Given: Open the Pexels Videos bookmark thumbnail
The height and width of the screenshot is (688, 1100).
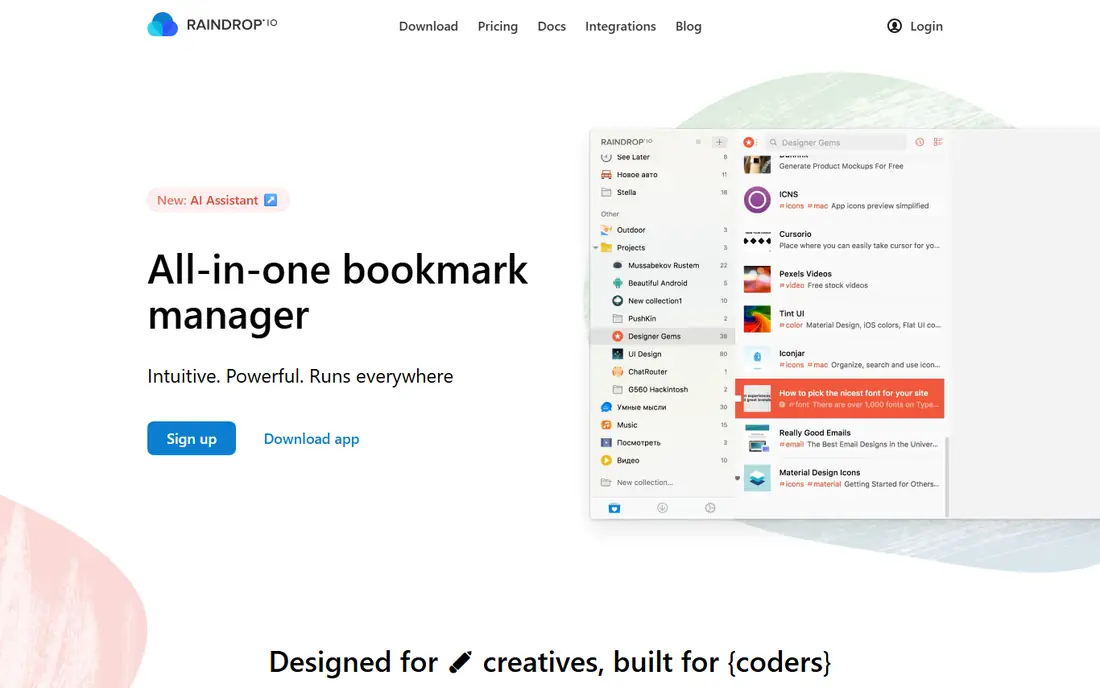Looking at the screenshot, I should coord(757,279).
